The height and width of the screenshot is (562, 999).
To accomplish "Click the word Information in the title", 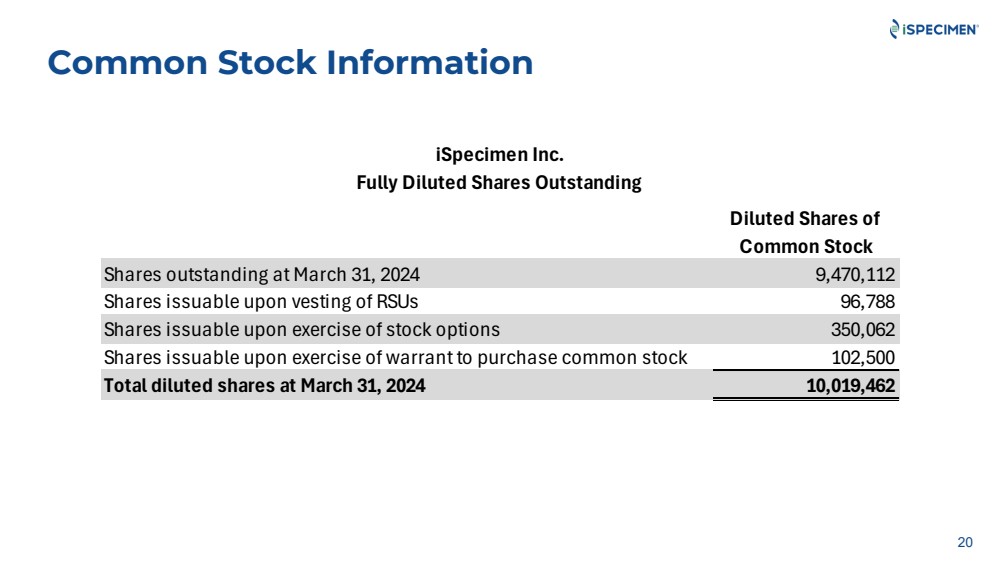I will (x=429, y=62).
